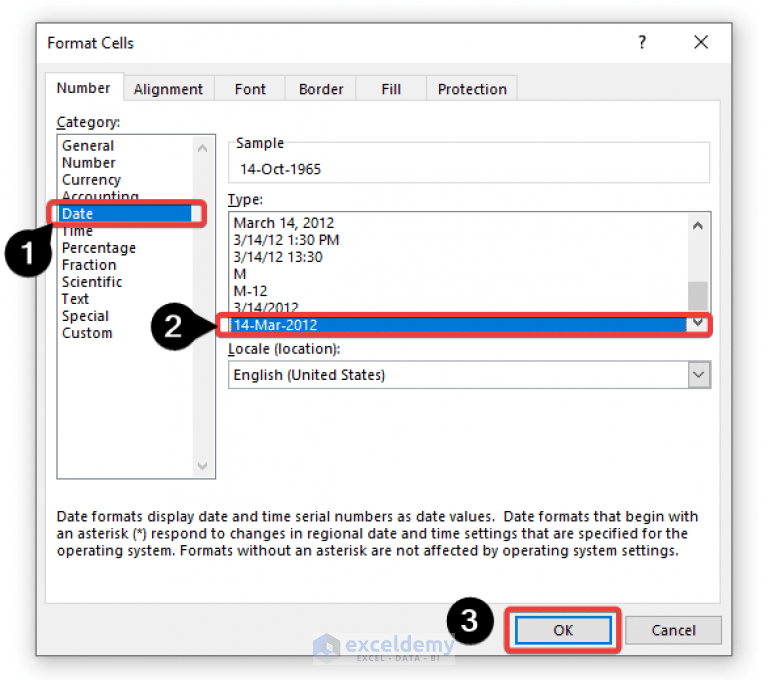
Task: Select the Text category
Action: tap(75, 299)
